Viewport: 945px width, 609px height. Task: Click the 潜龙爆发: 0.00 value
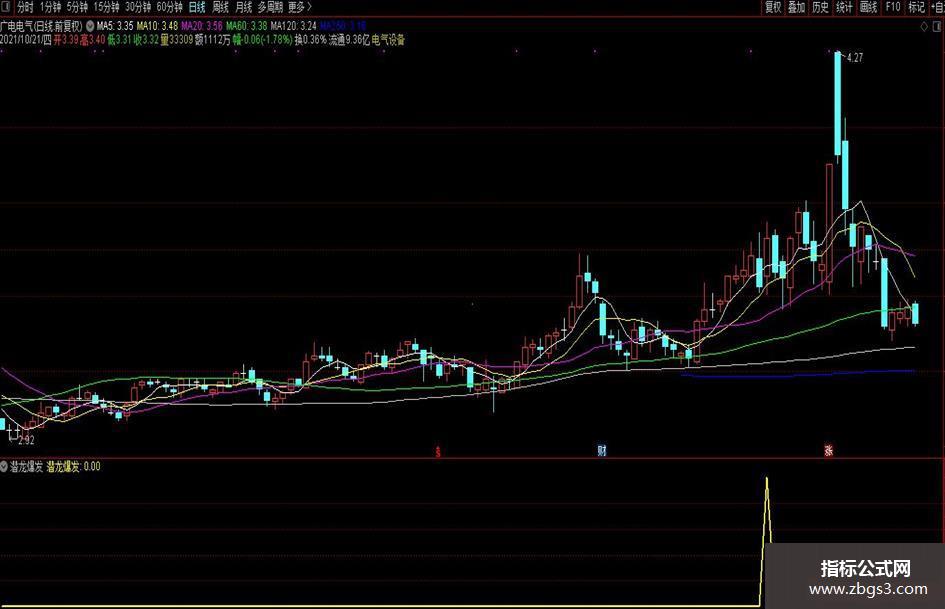click(x=74, y=466)
